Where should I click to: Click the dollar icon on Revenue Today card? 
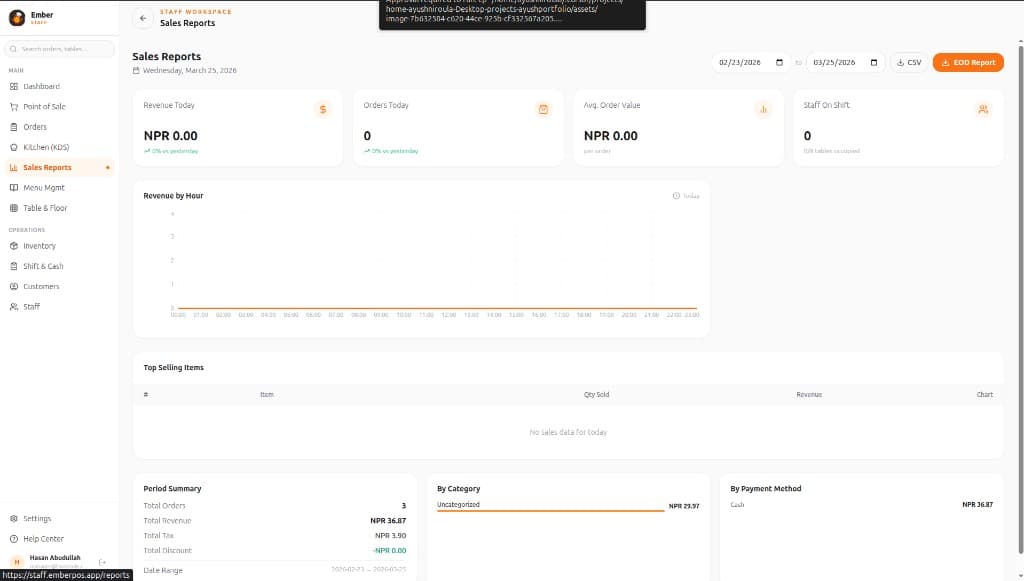[x=322, y=109]
